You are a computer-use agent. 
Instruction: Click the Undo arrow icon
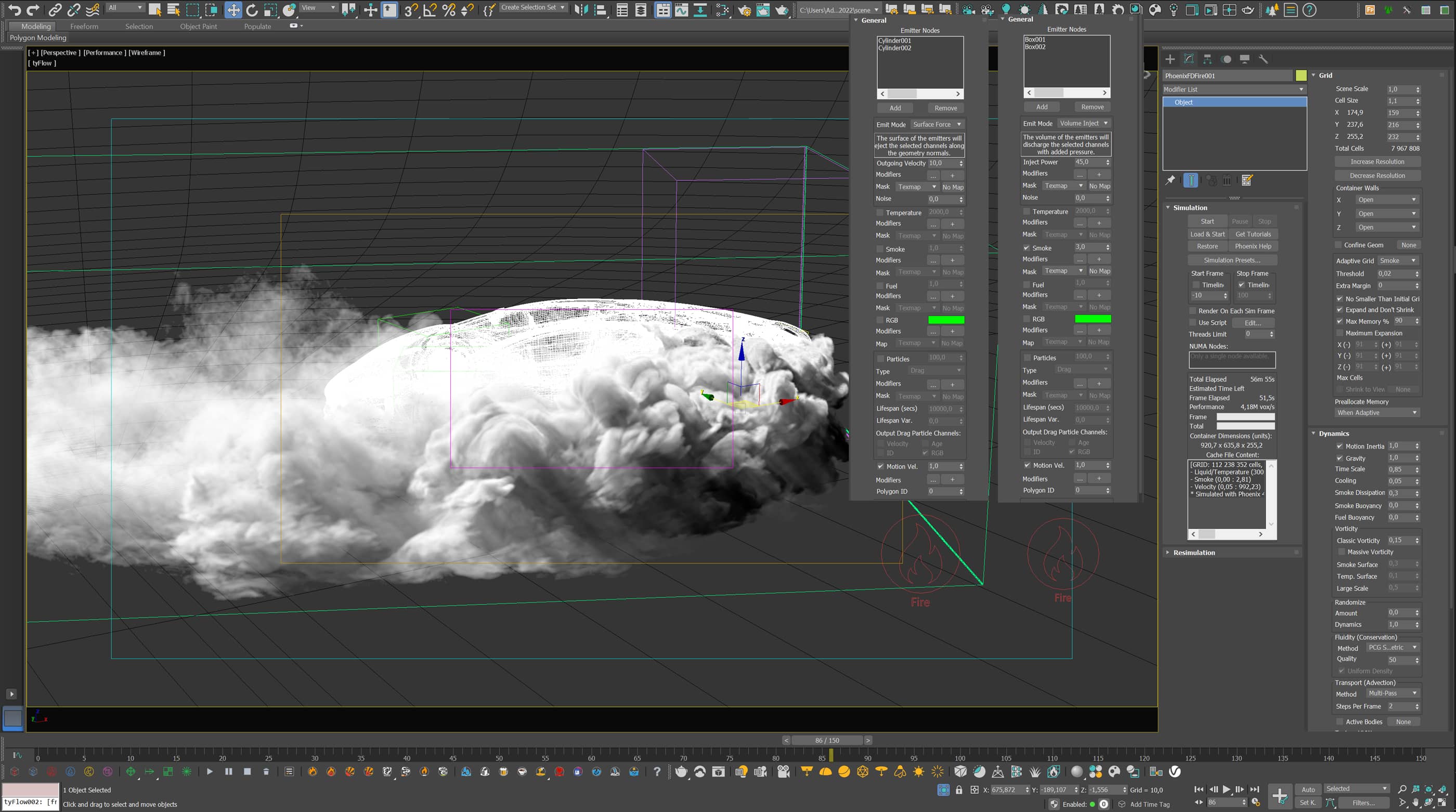click(14, 9)
